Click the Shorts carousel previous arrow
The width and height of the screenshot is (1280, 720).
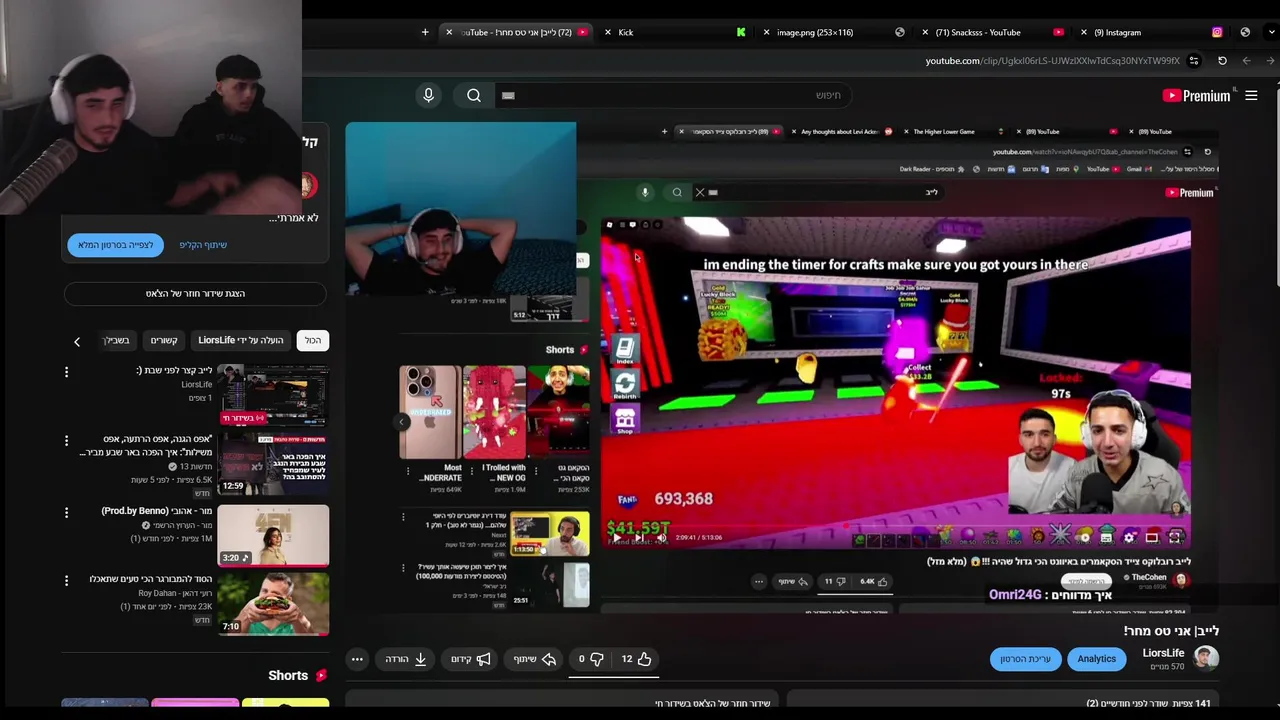click(402, 422)
